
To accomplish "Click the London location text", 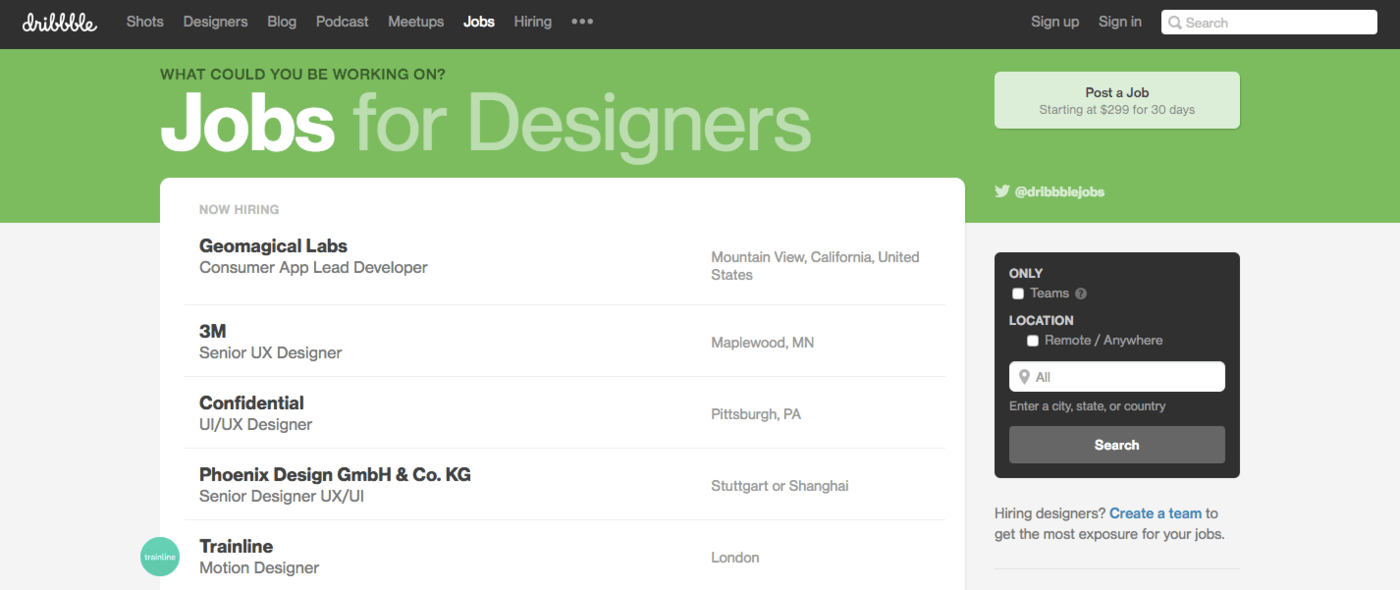I will pyautogui.click(x=735, y=557).
